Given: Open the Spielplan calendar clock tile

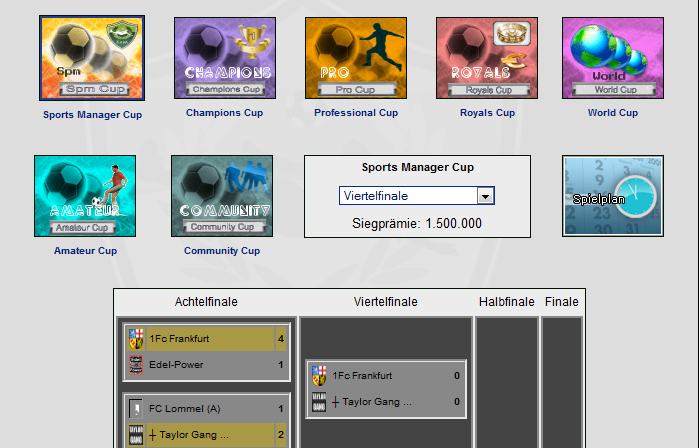Looking at the screenshot, I should tap(613, 196).
